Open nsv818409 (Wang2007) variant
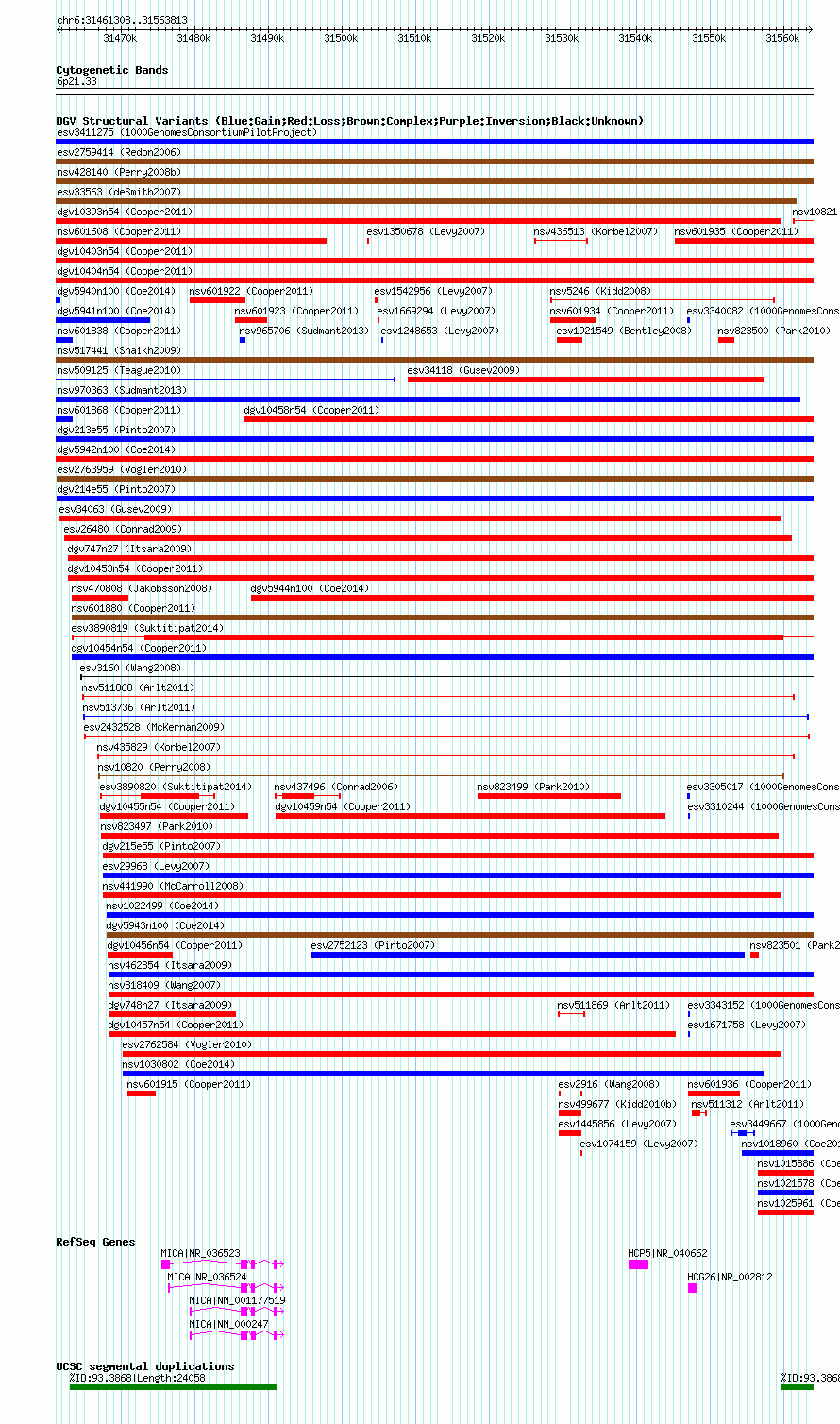Viewport: 840px width, 1424px height. (x=164, y=985)
